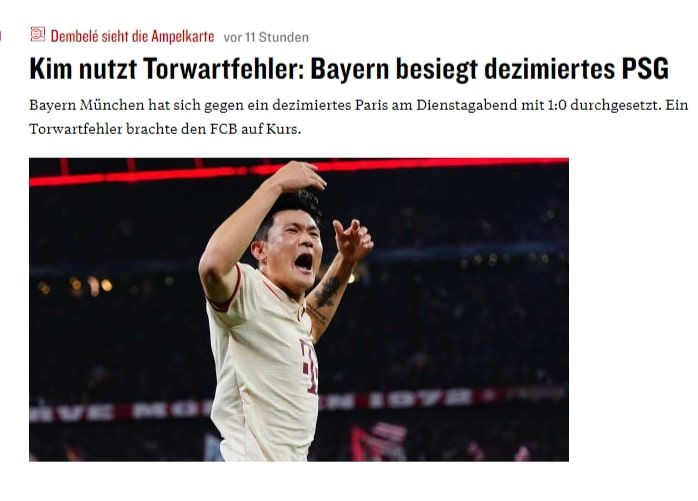This screenshot has height=501, width=698.
Task: Click the red mark at the left page edge
Action: [x=1, y=36]
